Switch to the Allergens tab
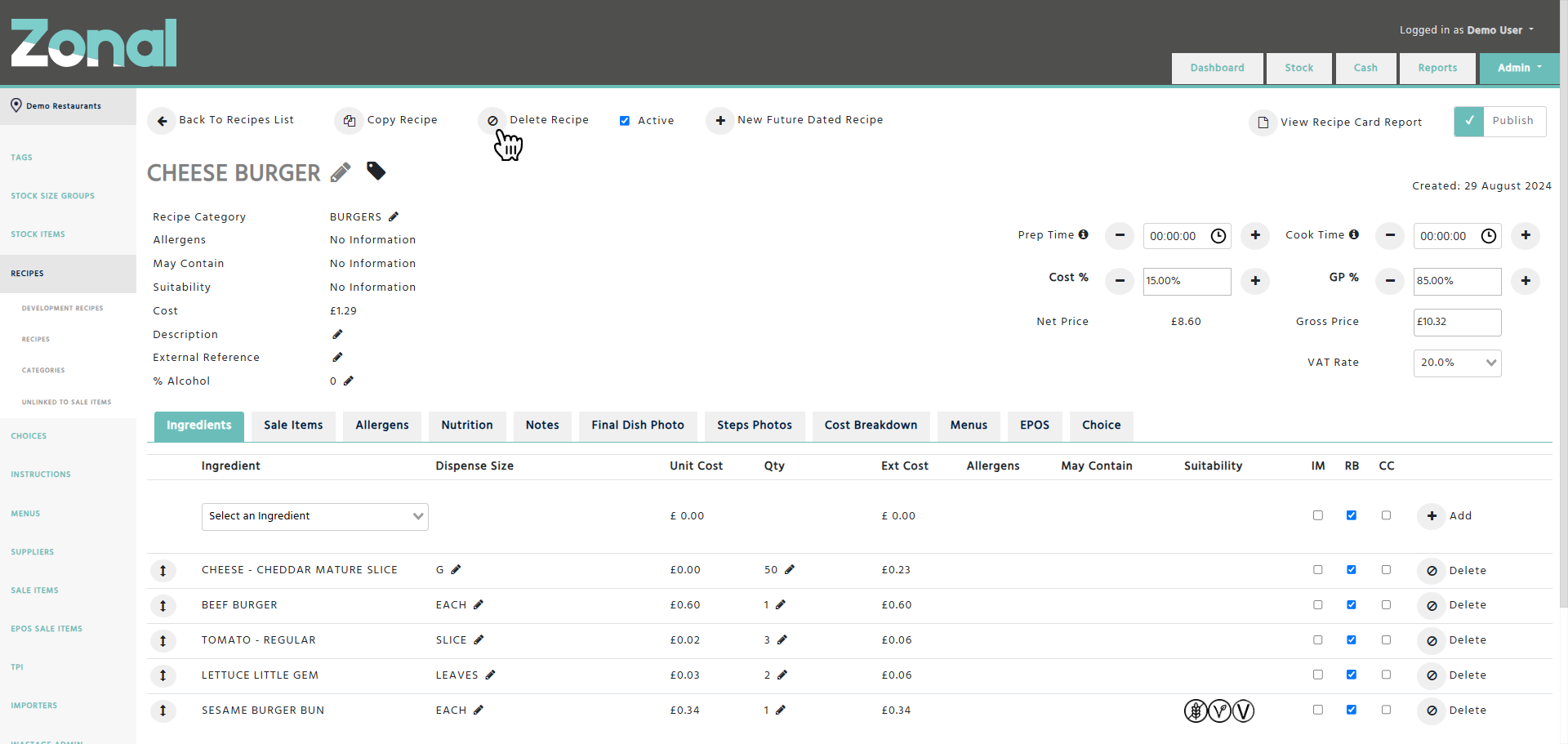Viewport: 1568px width, 744px height. (x=382, y=425)
